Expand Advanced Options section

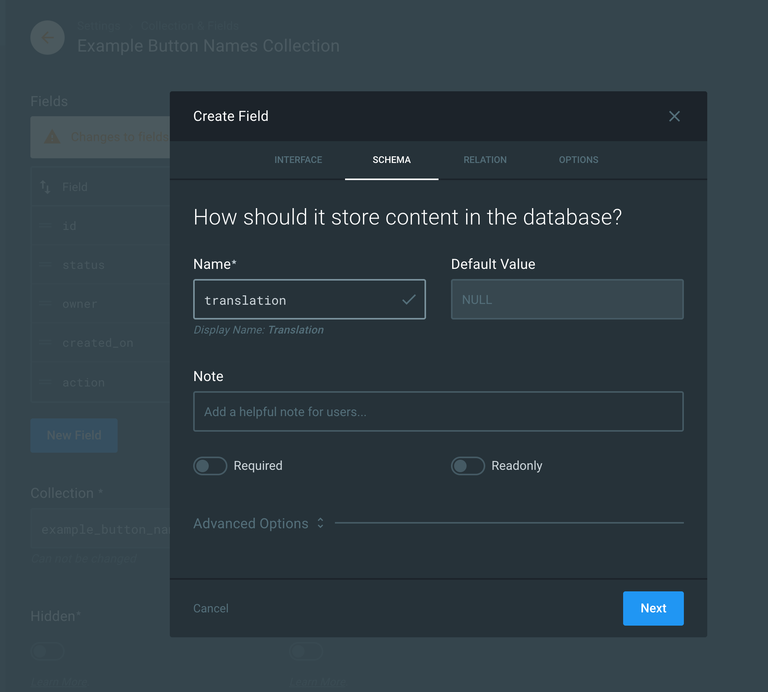coord(259,523)
